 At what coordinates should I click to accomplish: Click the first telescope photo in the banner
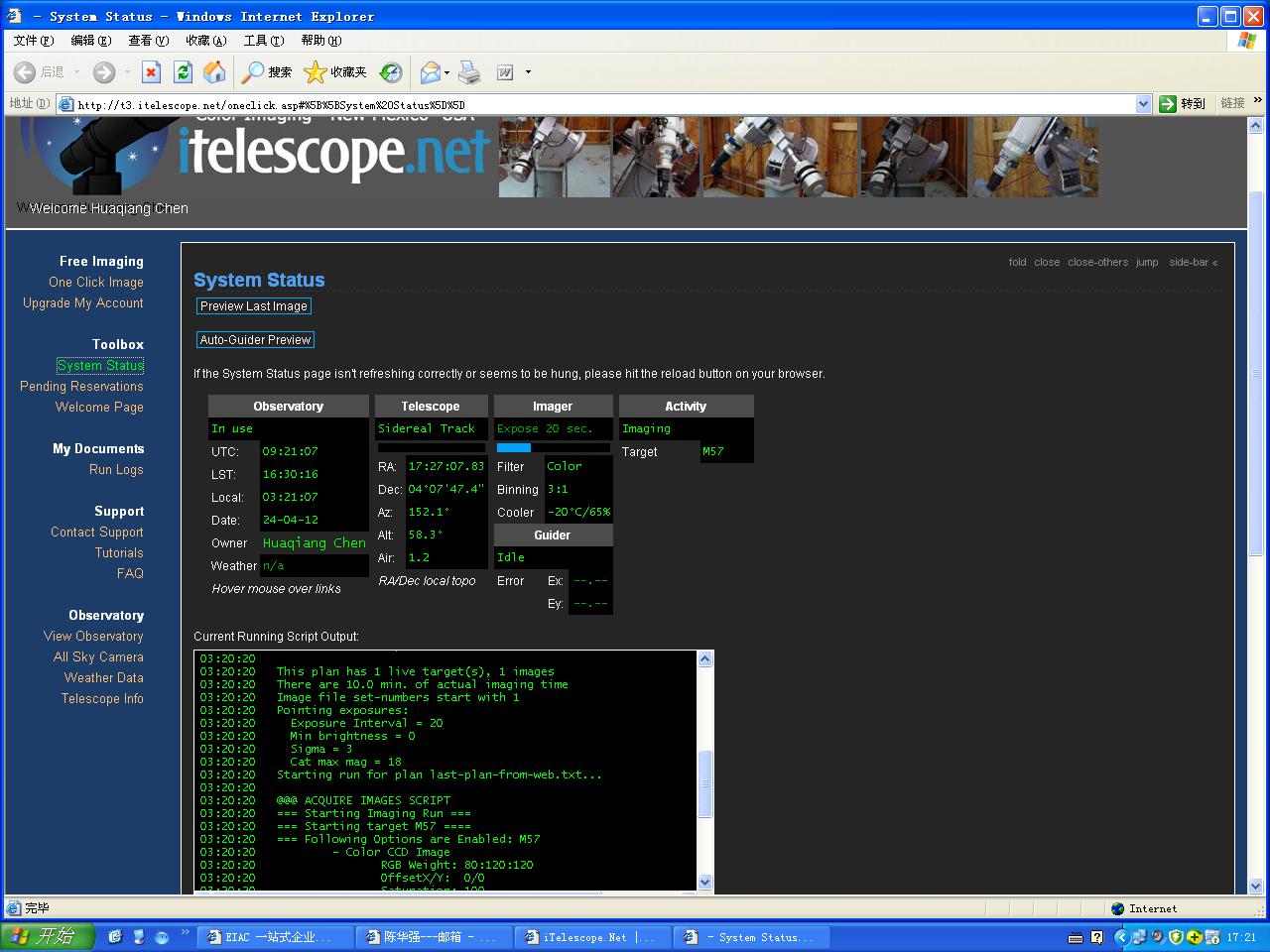click(x=554, y=157)
